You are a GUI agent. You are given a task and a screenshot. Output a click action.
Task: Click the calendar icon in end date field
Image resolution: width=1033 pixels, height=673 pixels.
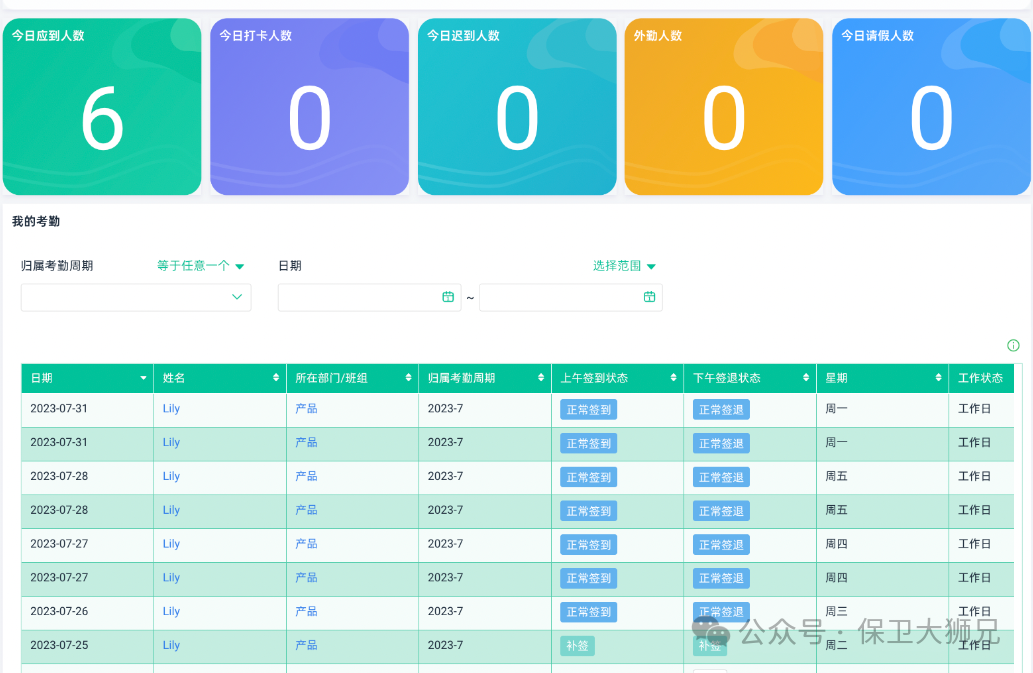(x=649, y=297)
